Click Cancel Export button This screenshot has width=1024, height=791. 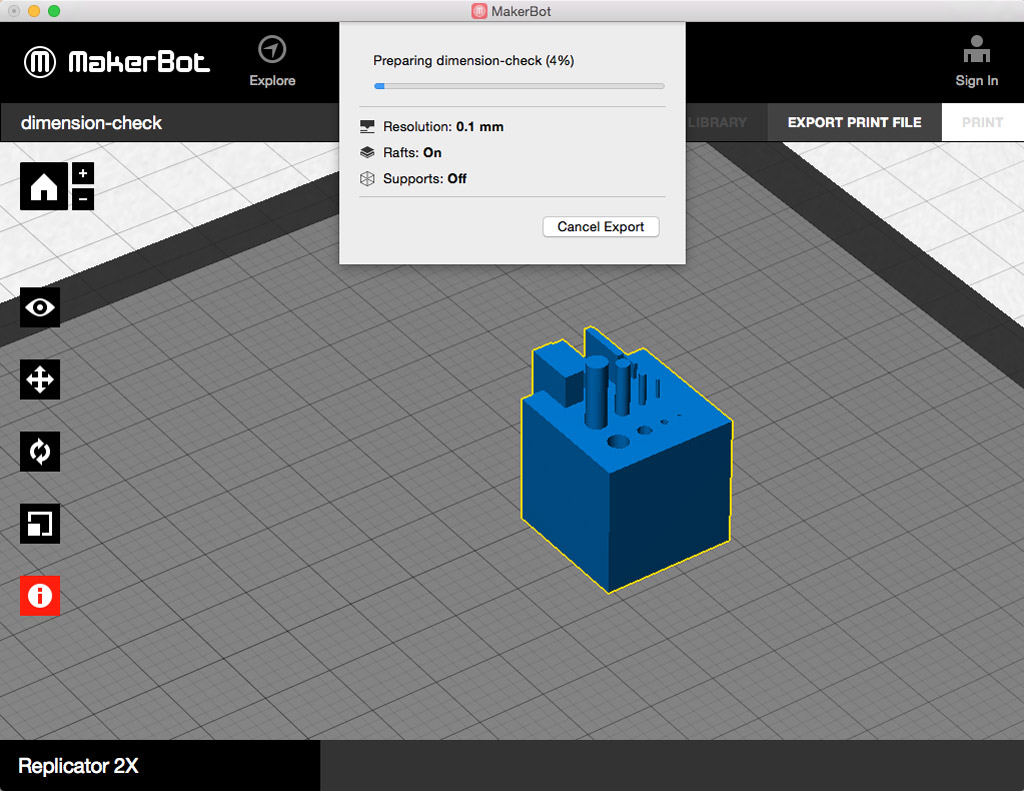(x=601, y=227)
